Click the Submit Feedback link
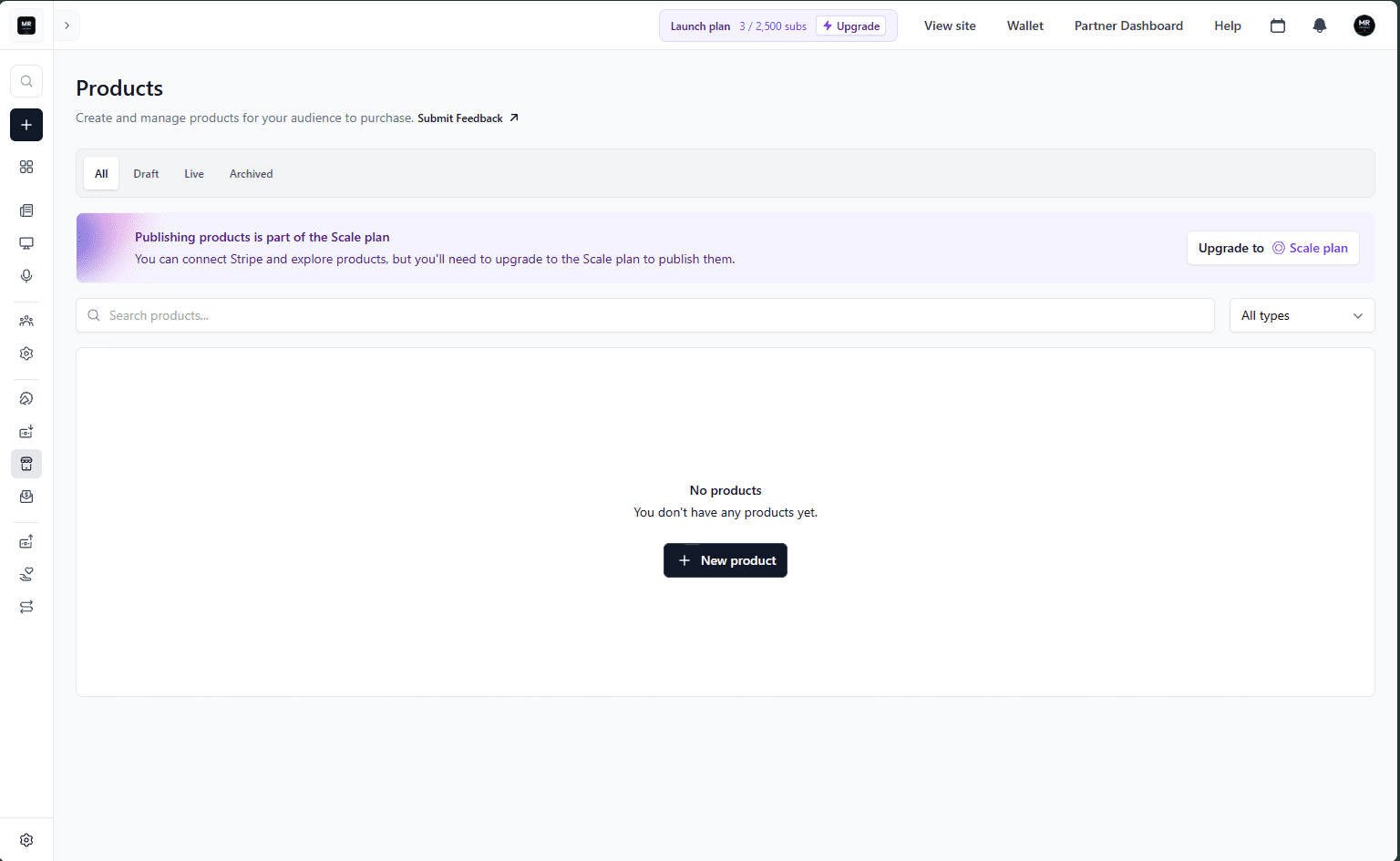The width and height of the screenshot is (1400, 861). click(x=468, y=118)
